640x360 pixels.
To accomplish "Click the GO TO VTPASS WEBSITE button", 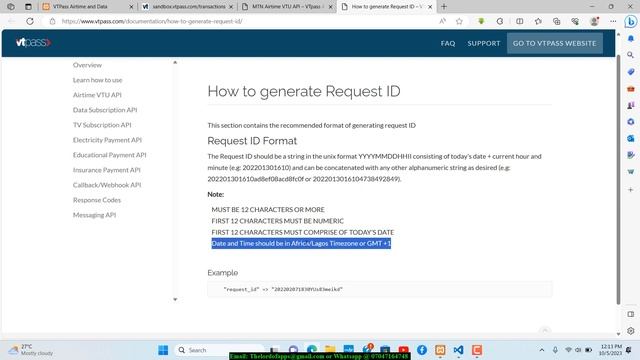I will 555,43.
